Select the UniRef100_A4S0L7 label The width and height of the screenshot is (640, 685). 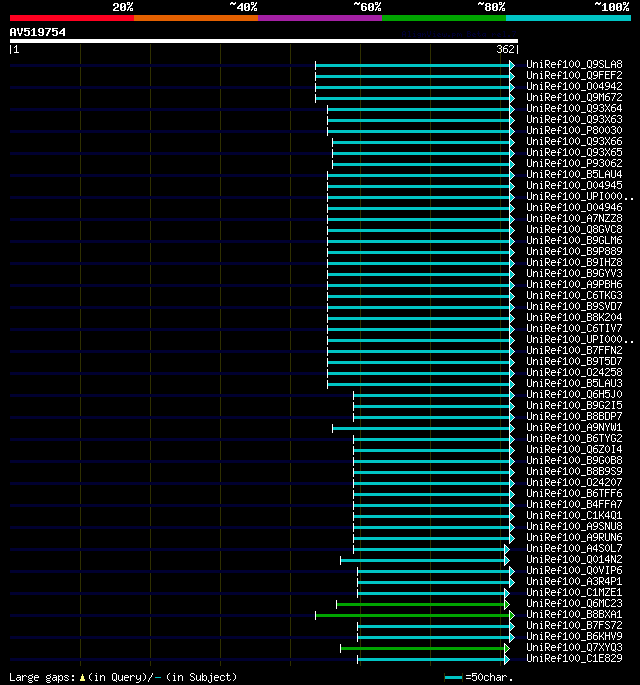click(x=574, y=548)
